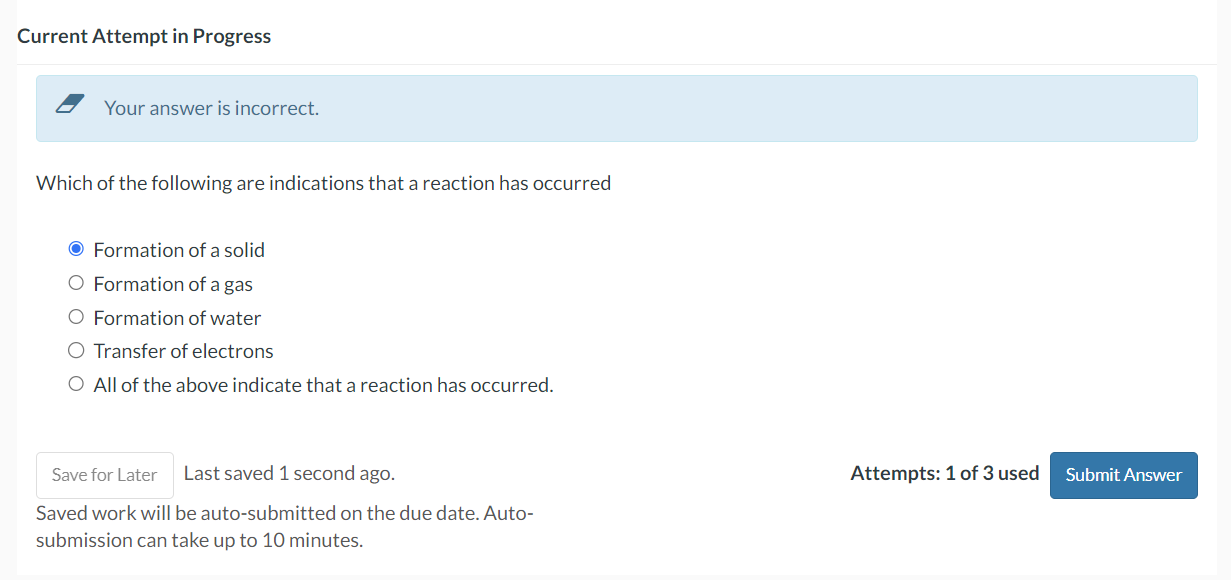This screenshot has height=580, width=1231.
Task: Click the blue Submit Answer button label
Action: [x=1123, y=474]
